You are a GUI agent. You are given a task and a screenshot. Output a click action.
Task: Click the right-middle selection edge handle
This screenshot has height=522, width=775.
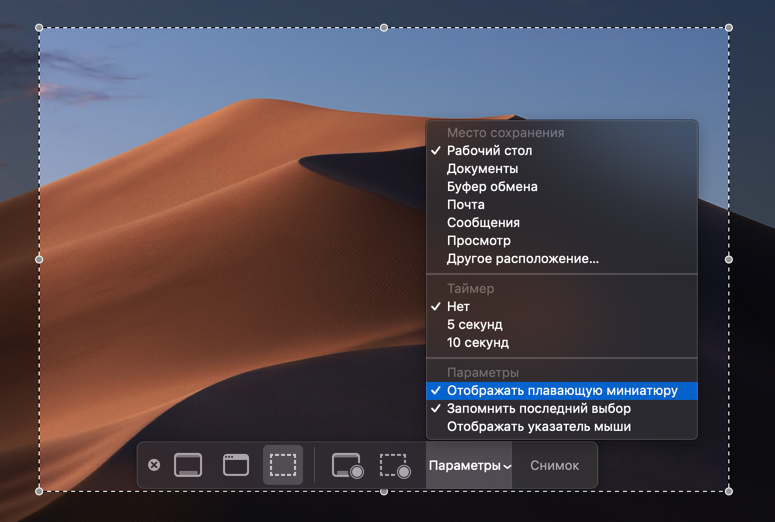[x=728, y=259]
